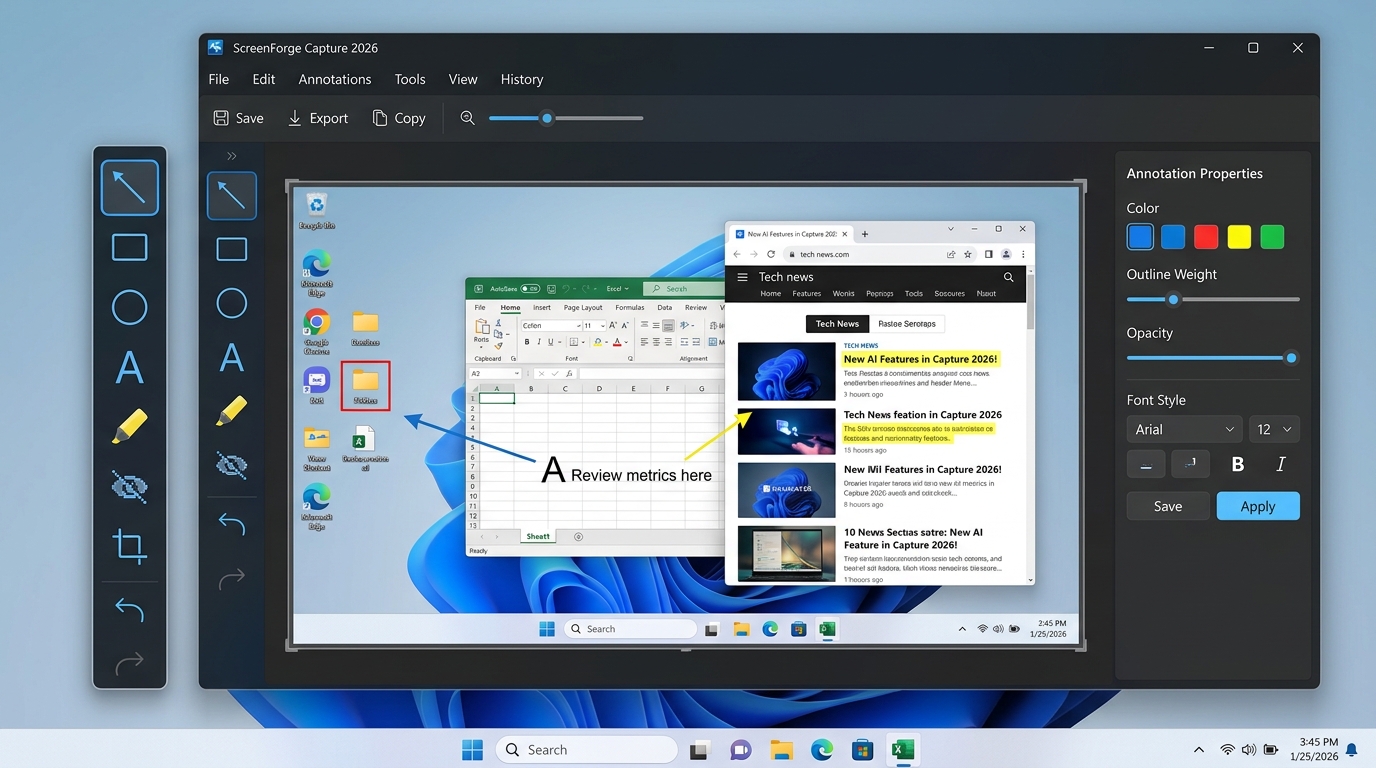Click the Outline Weight slider handle

coord(1174,299)
